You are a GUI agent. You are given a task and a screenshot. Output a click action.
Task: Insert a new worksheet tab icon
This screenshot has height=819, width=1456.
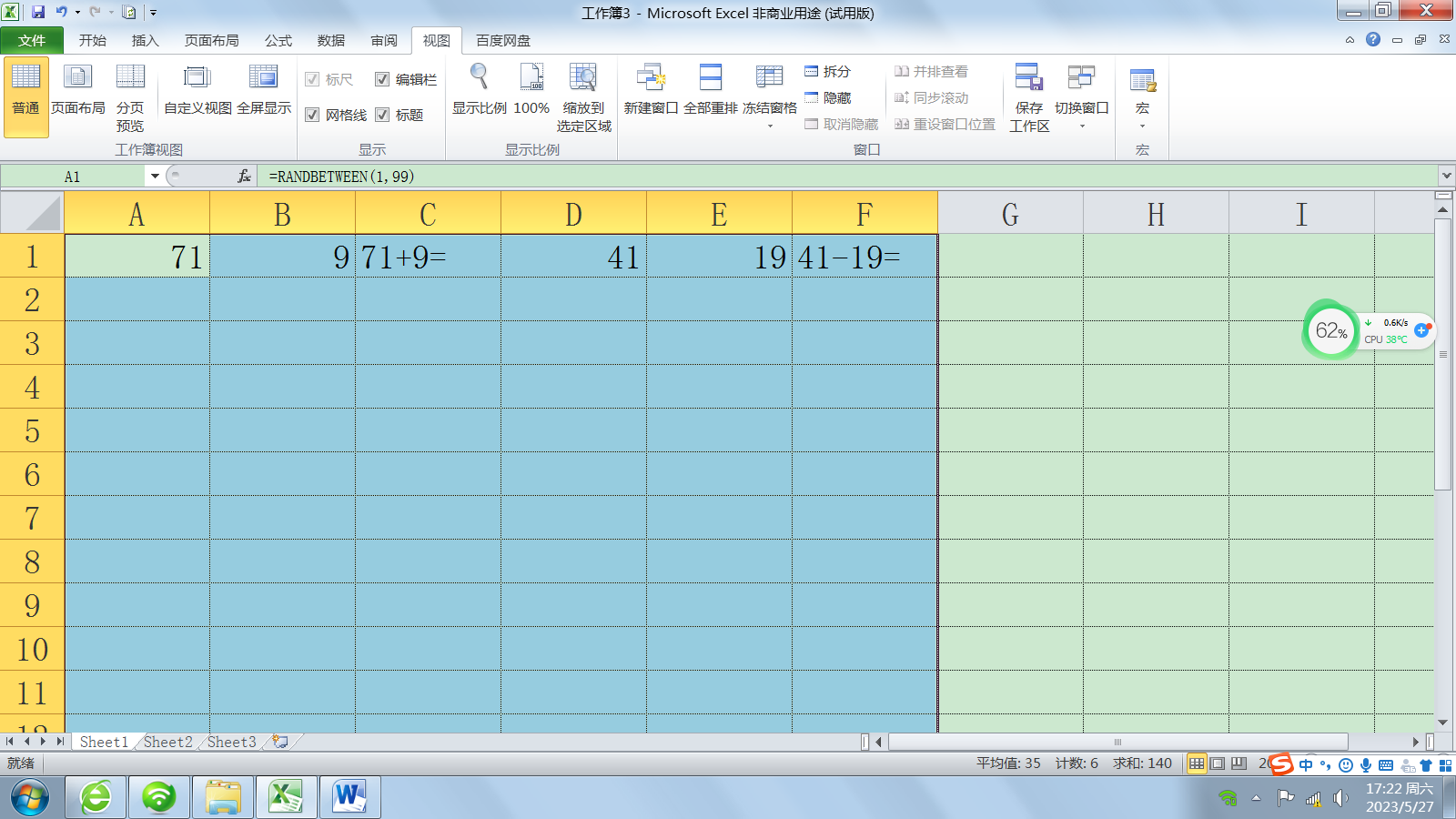[280, 742]
